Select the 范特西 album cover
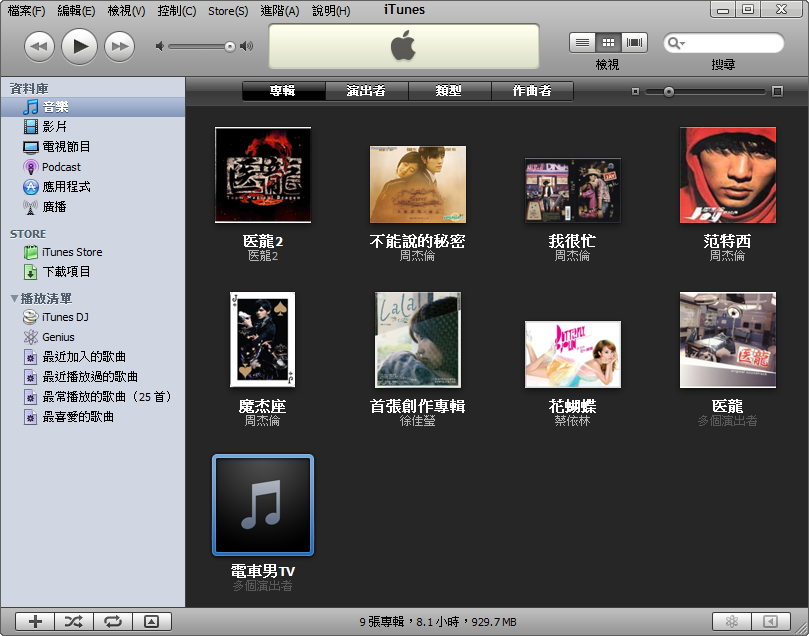This screenshot has height=636, width=809. coord(727,175)
